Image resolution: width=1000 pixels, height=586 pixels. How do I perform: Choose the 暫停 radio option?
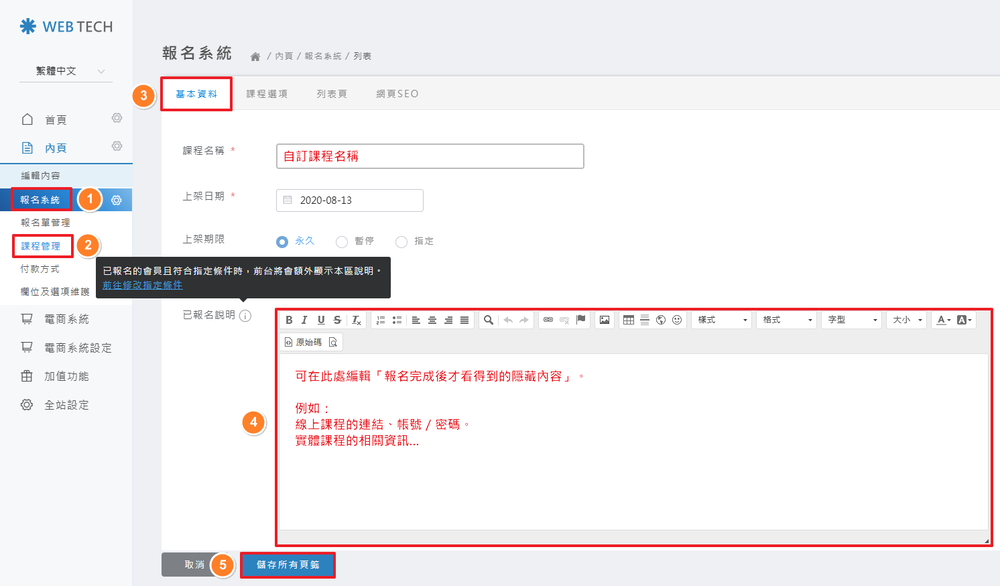pyautogui.click(x=342, y=241)
